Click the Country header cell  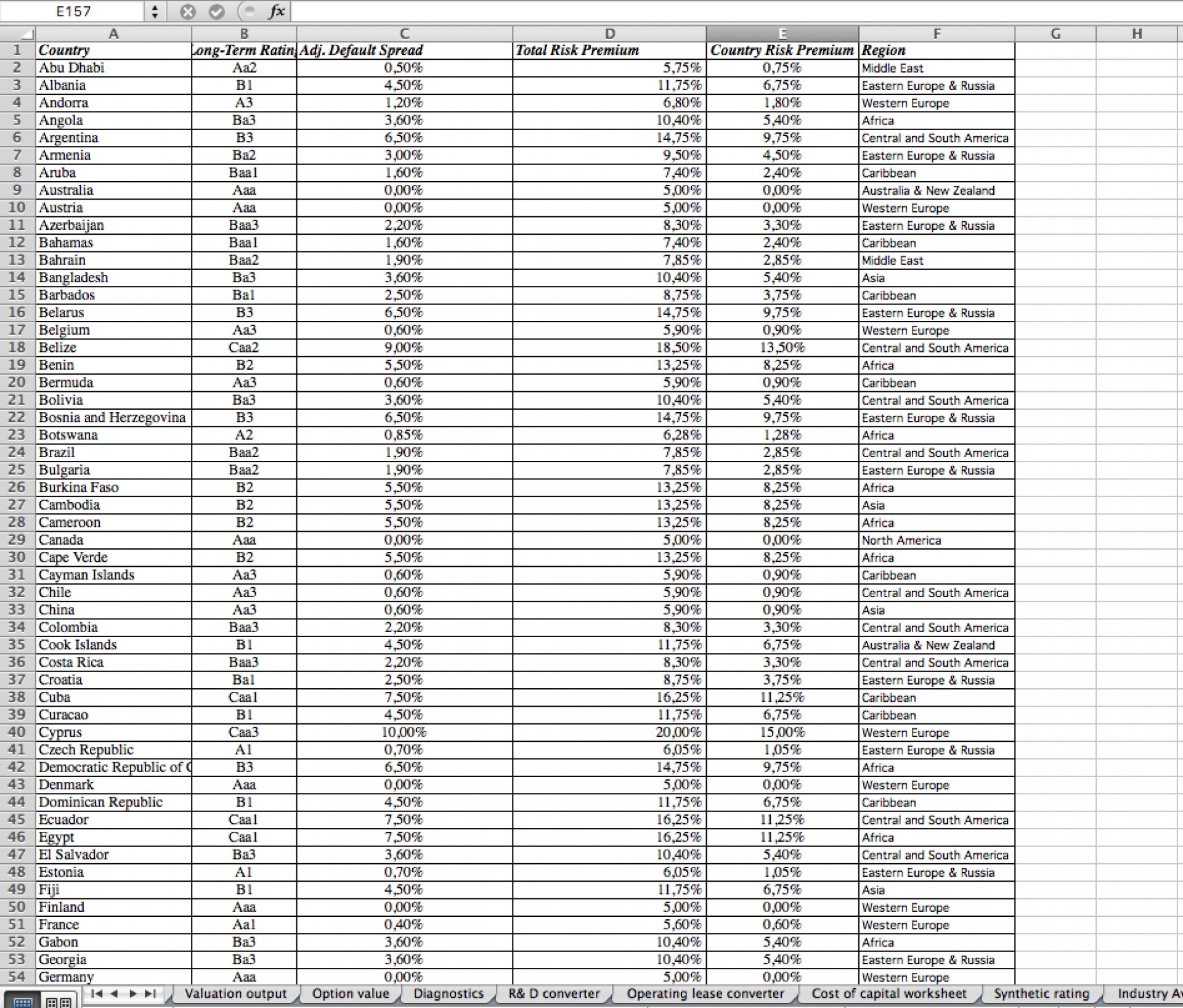click(x=113, y=51)
